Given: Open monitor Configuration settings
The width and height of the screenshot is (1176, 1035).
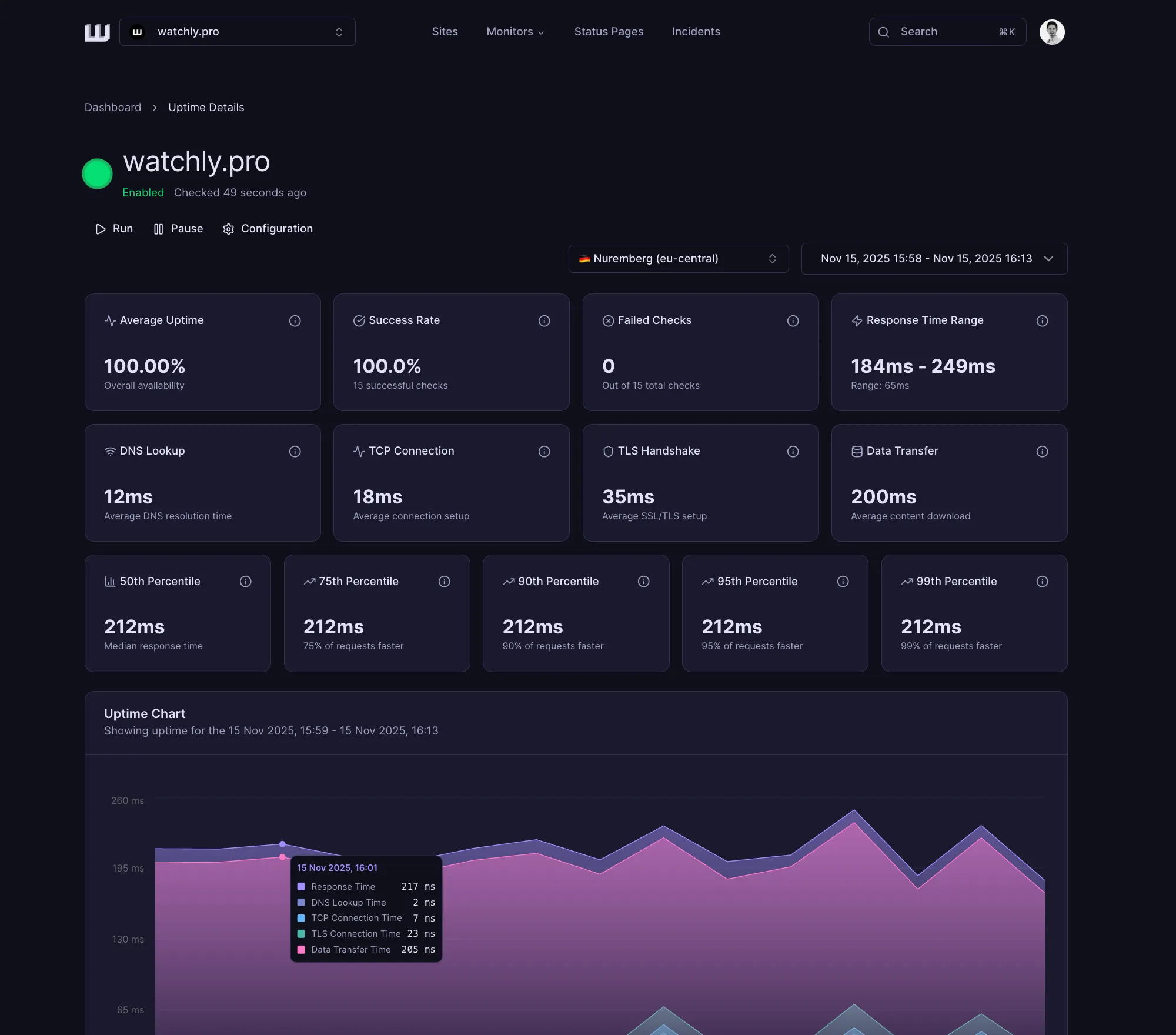Looking at the screenshot, I should [x=268, y=229].
